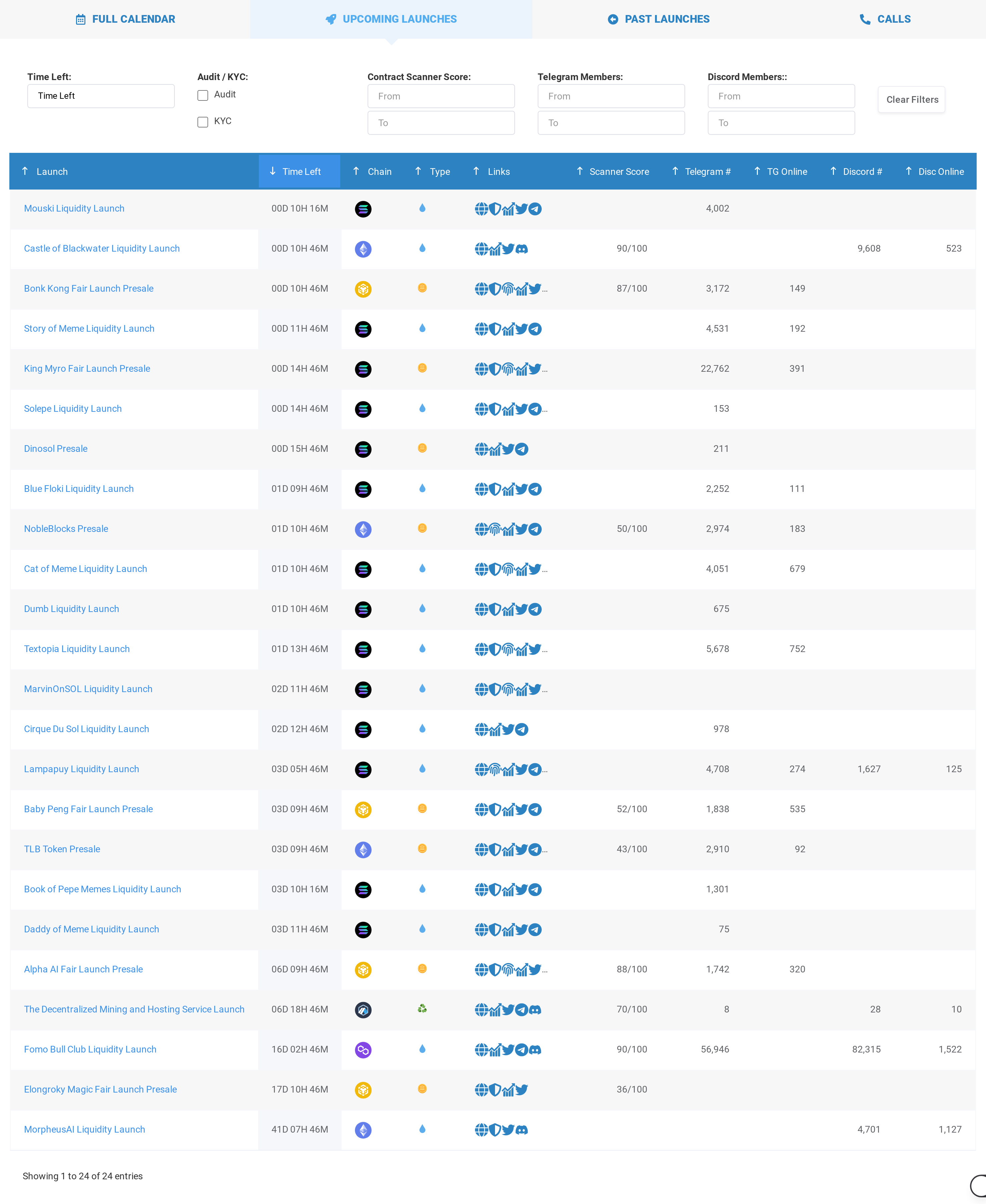Click presale coin type icon in Dinosol row

tap(422, 448)
